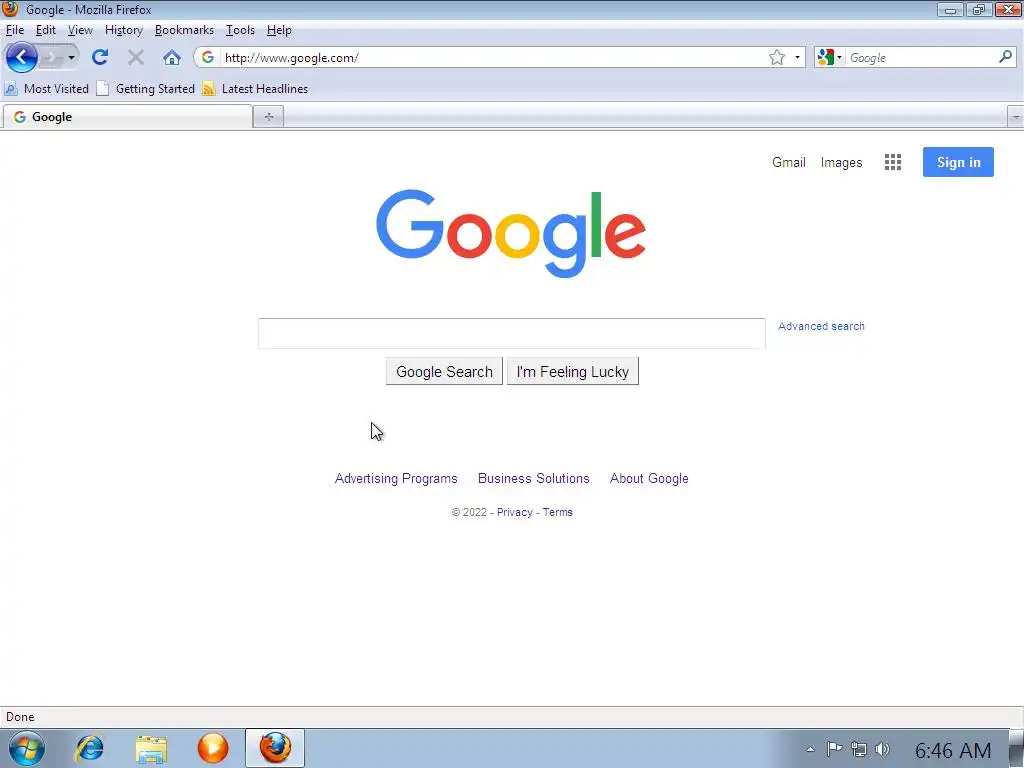Viewport: 1024px width, 768px height.
Task: List all tabs dropdown arrow
Action: pos(1016,117)
